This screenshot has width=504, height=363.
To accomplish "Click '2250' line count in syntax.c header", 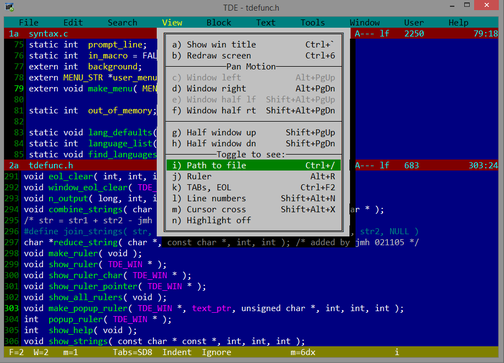I will (x=414, y=34).
